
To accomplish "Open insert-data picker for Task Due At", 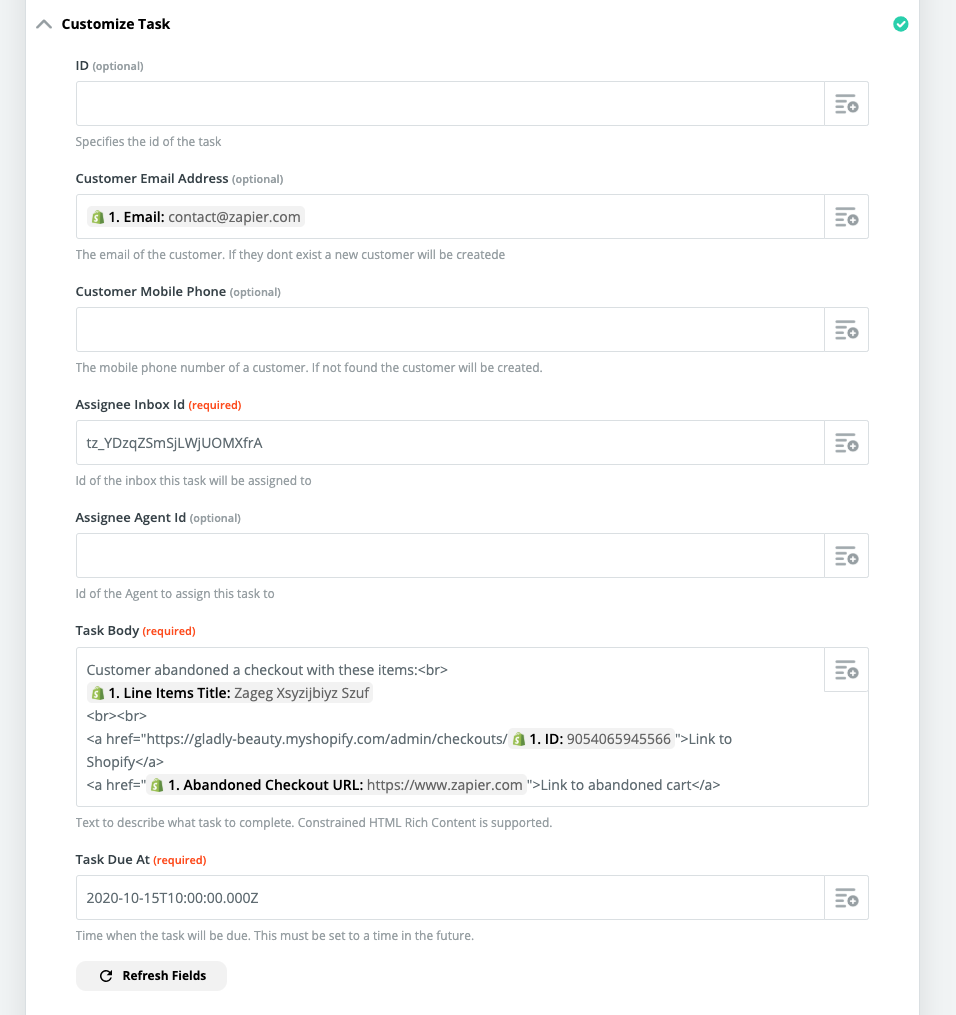I will coord(846,898).
